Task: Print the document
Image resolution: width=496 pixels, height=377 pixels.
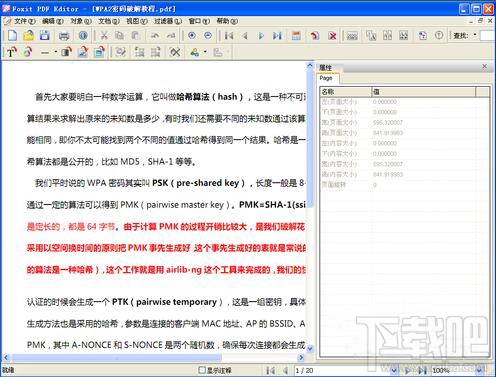Action: click(64, 35)
